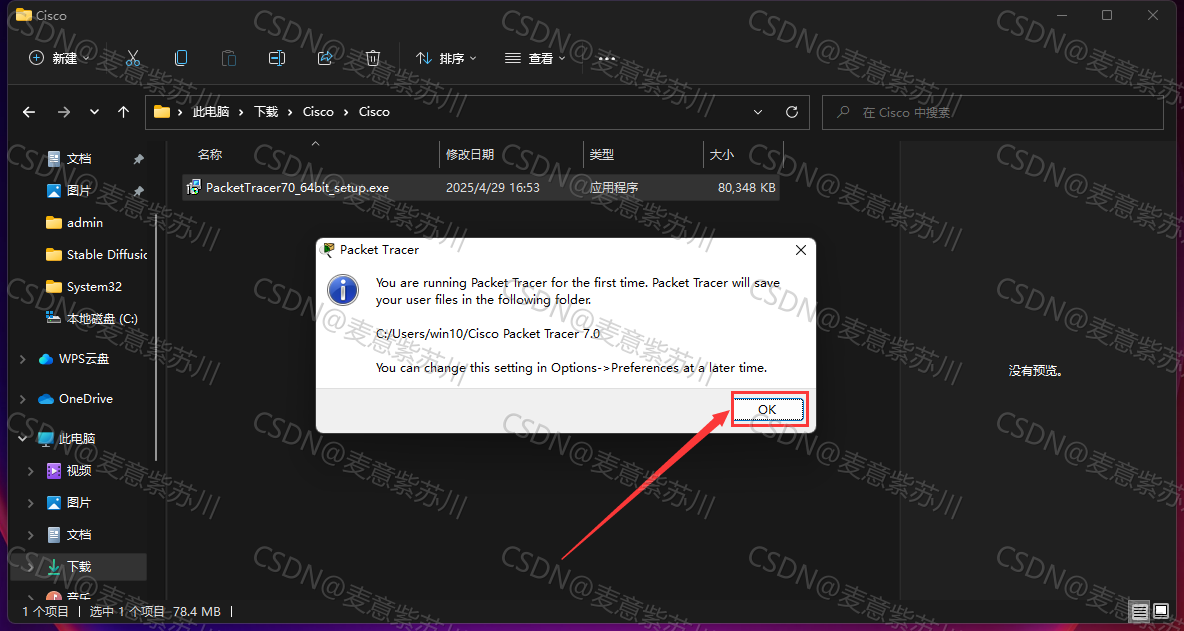The image size is (1184, 631).
Task: Go back with the left arrow
Action: [29, 112]
